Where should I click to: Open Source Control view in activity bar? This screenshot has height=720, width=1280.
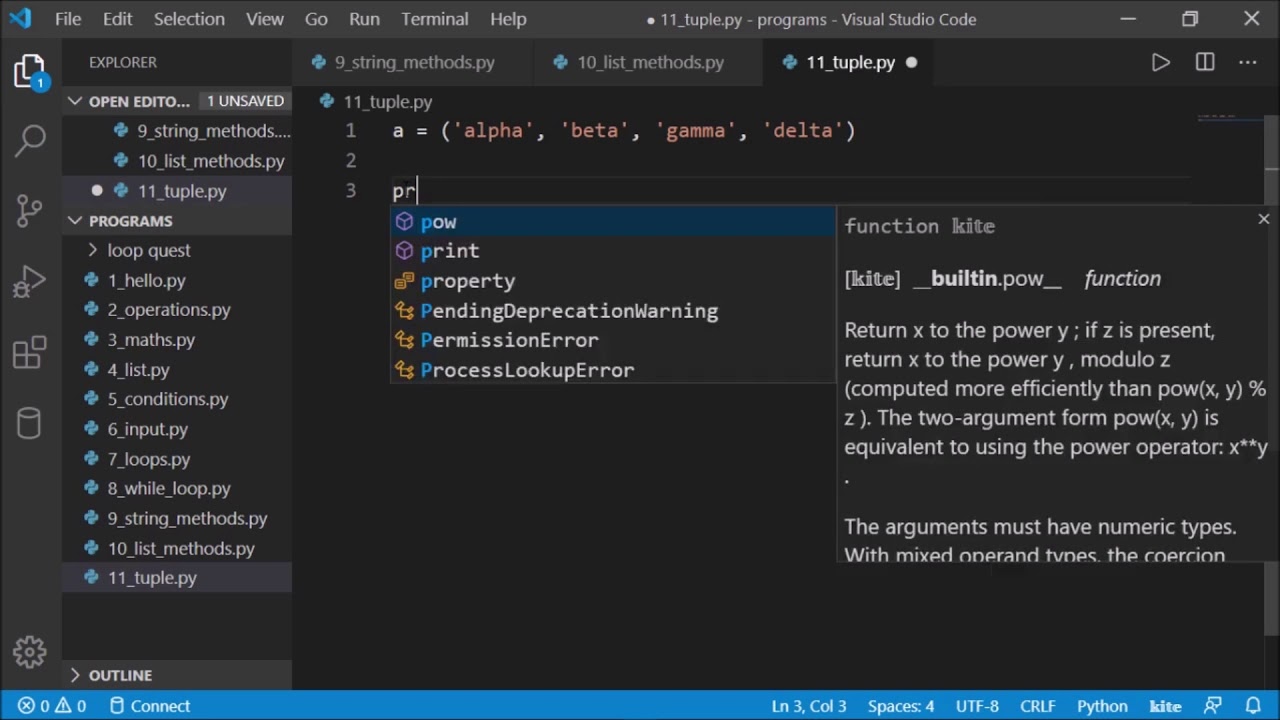click(x=30, y=209)
